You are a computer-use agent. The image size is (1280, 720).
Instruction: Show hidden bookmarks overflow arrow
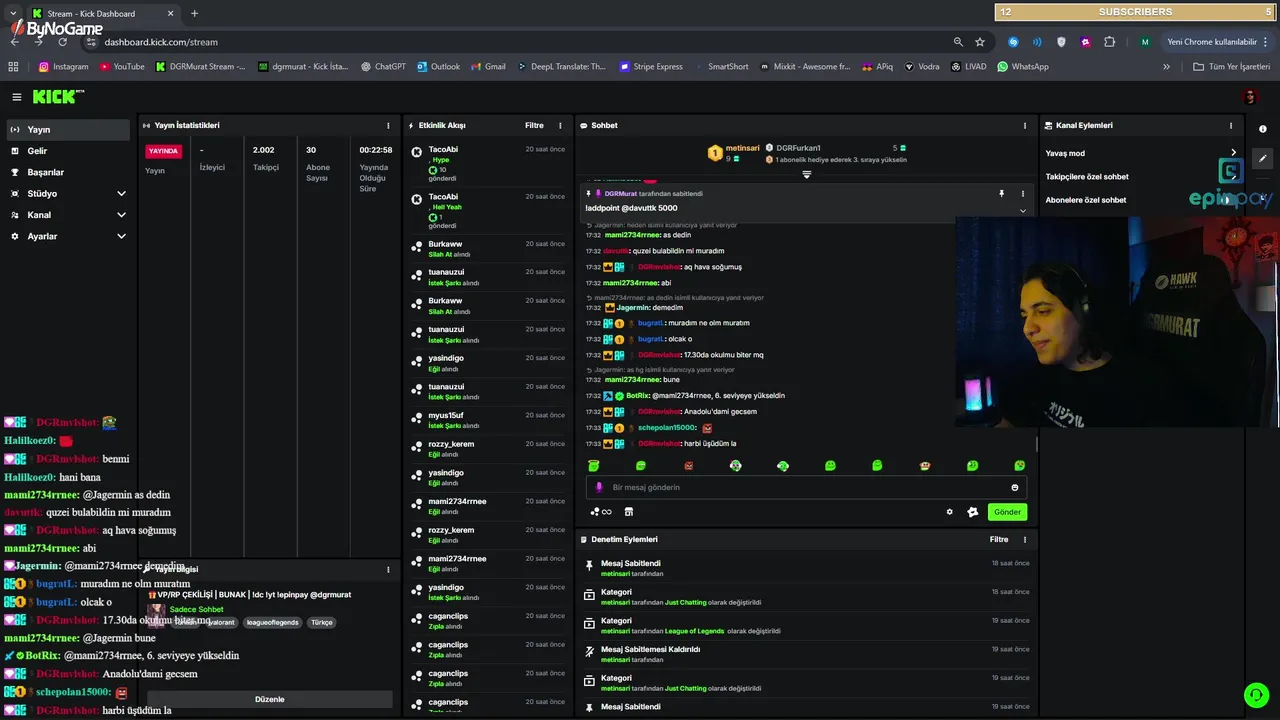pos(1166,67)
